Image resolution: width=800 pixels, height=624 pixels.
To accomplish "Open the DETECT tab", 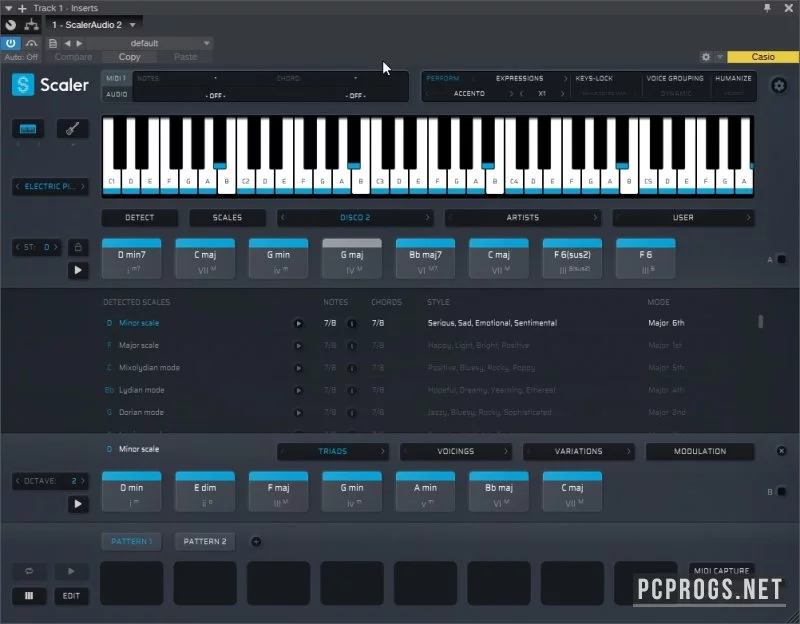I will tap(139, 217).
